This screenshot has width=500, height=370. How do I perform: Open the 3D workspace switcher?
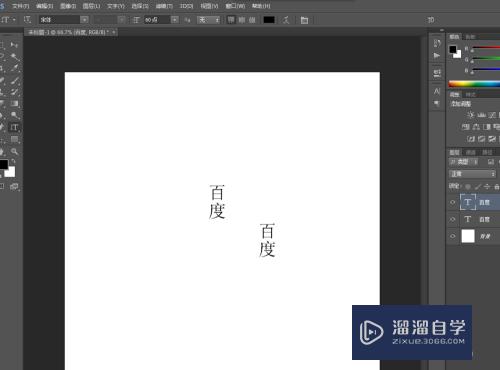click(431, 20)
